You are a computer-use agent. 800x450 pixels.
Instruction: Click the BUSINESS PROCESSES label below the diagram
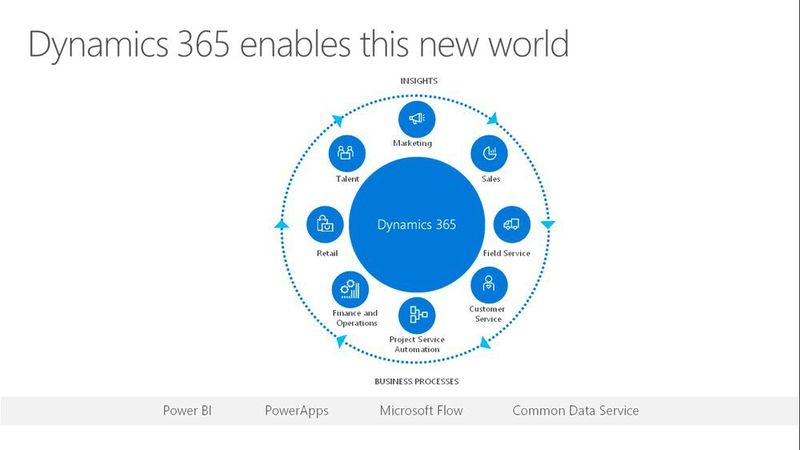point(417,381)
